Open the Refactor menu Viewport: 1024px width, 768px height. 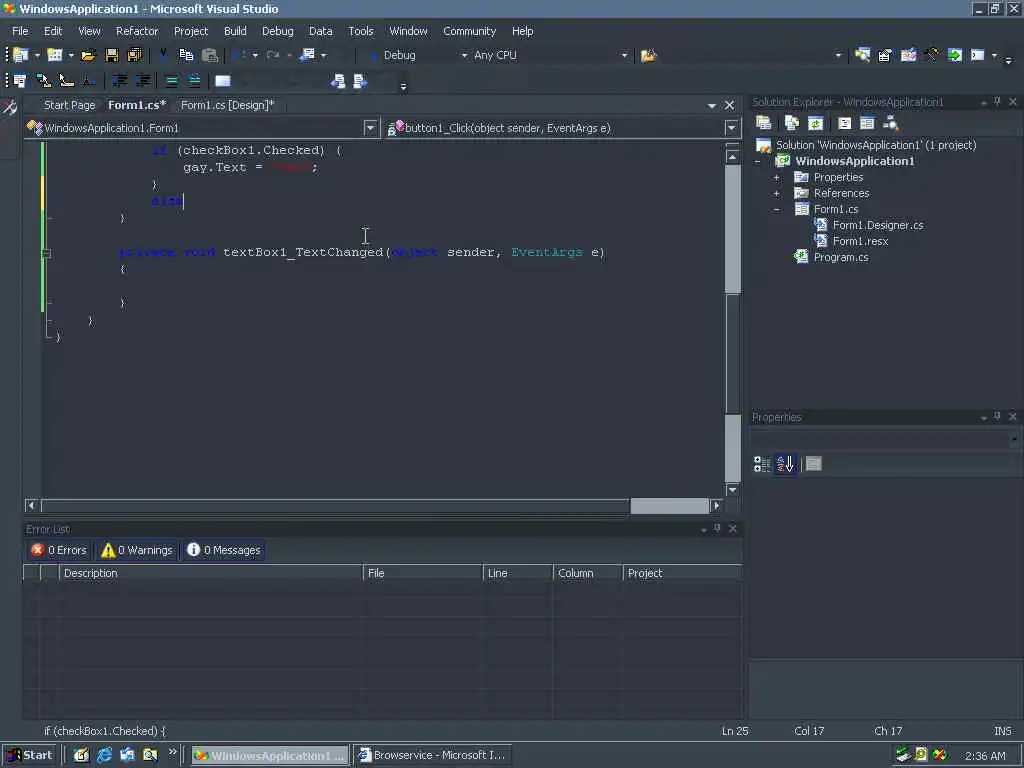click(137, 31)
